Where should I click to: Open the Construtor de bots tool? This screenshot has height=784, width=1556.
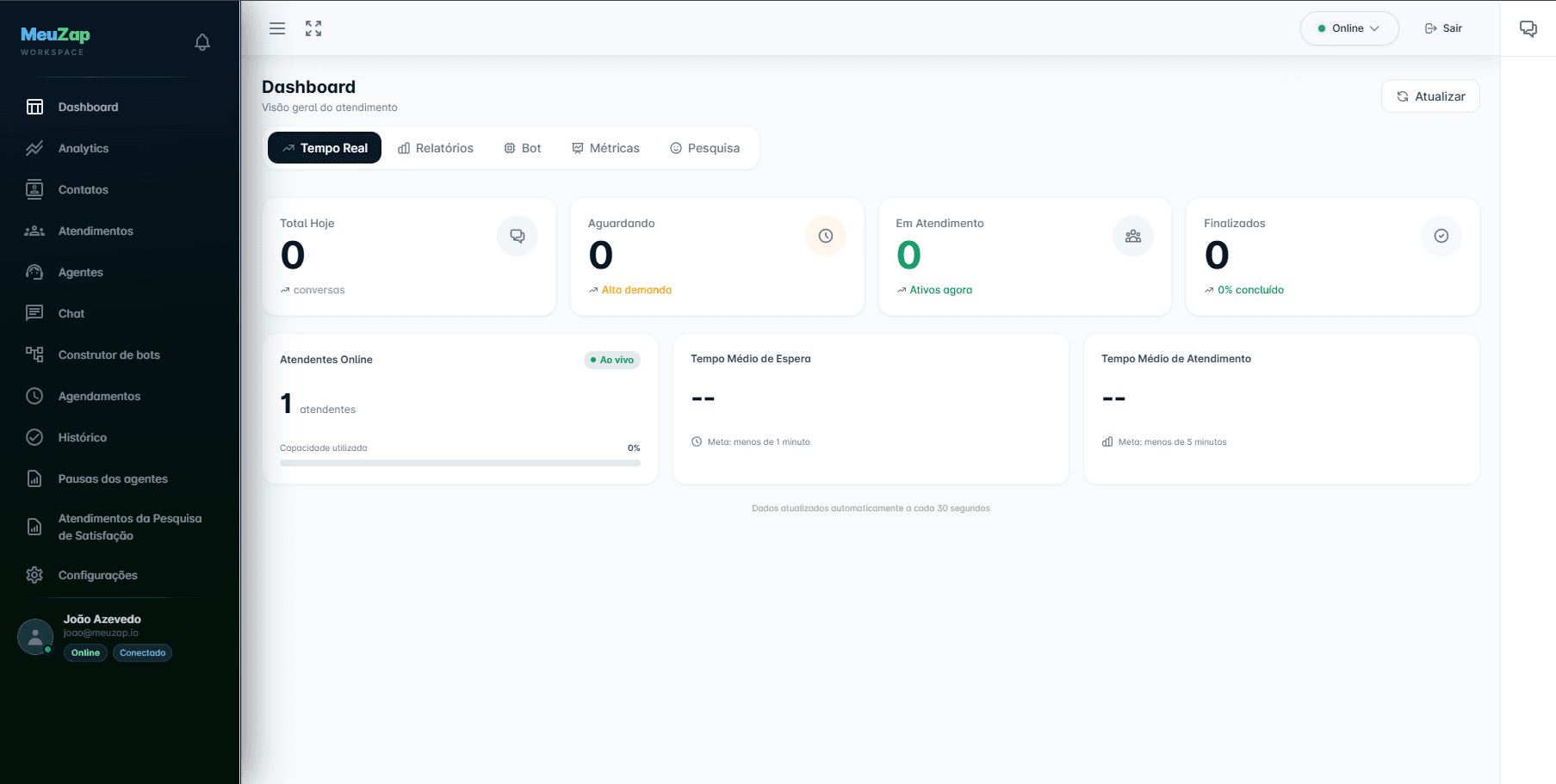110,355
